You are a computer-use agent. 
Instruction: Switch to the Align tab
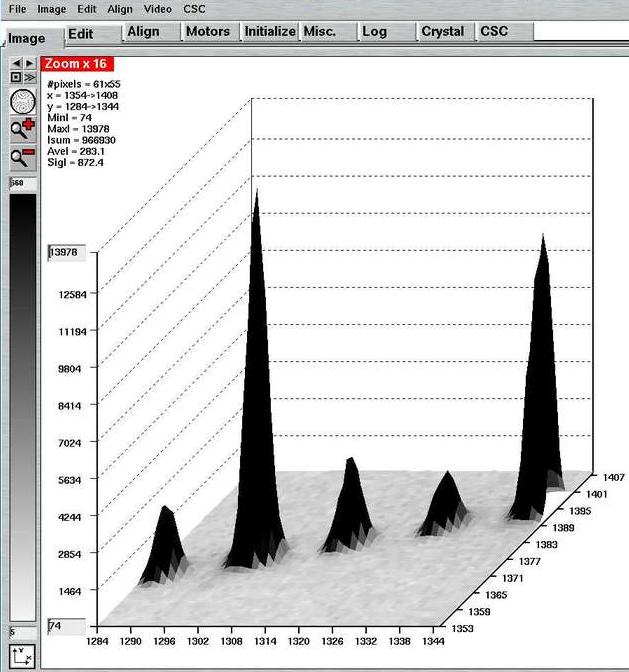tap(152, 32)
